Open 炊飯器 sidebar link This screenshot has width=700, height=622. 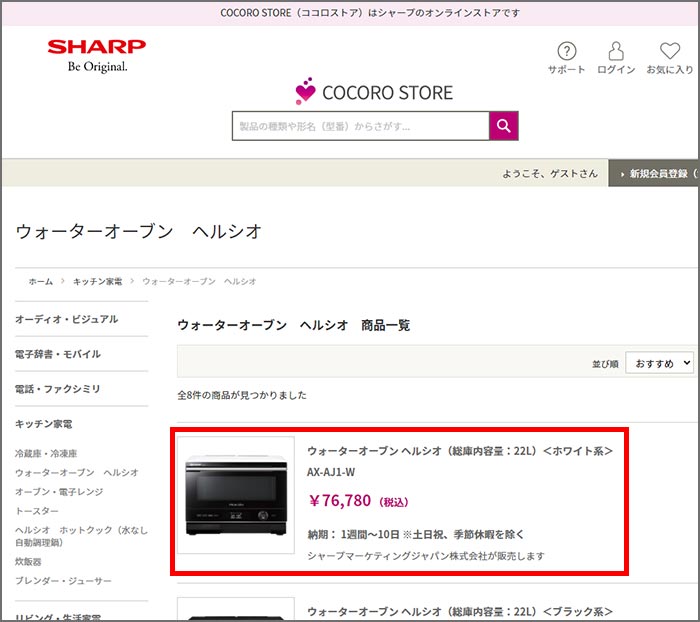(30, 562)
